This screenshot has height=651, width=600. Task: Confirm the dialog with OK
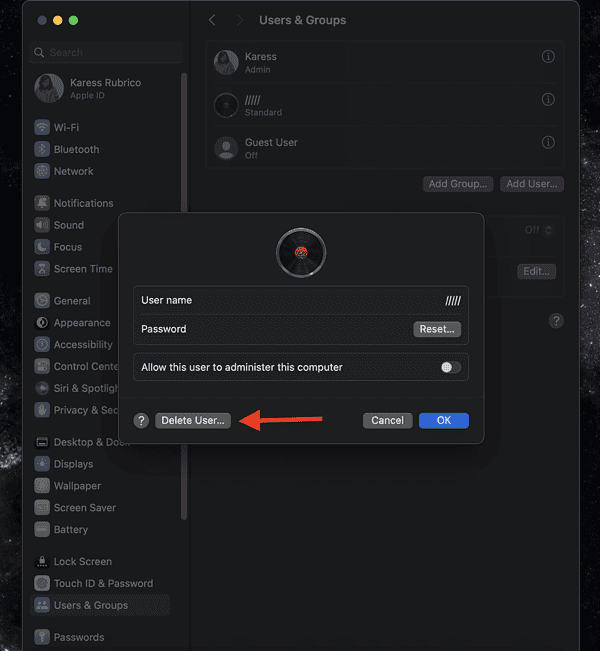click(444, 421)
